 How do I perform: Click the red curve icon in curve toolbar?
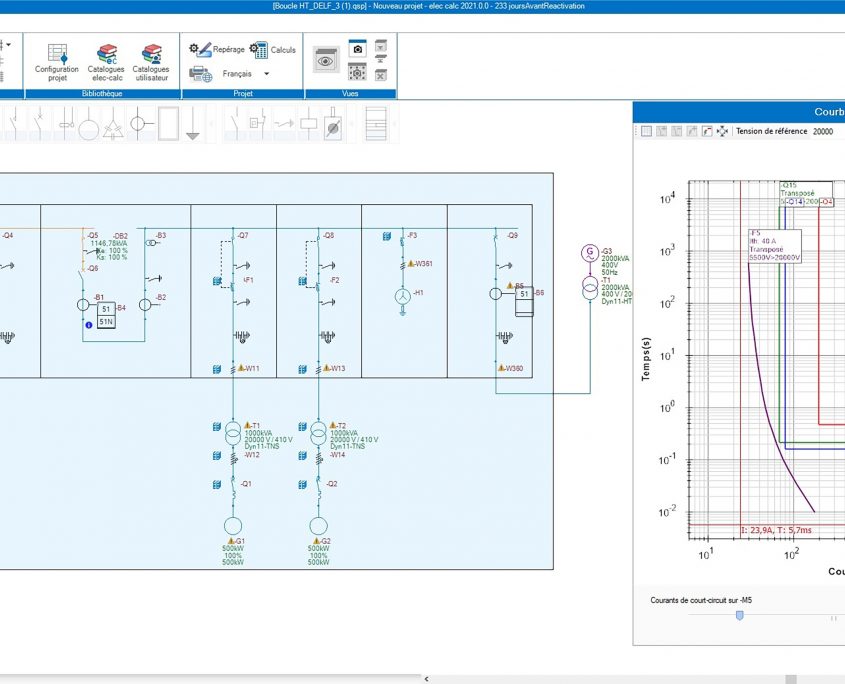pos(707,131)
